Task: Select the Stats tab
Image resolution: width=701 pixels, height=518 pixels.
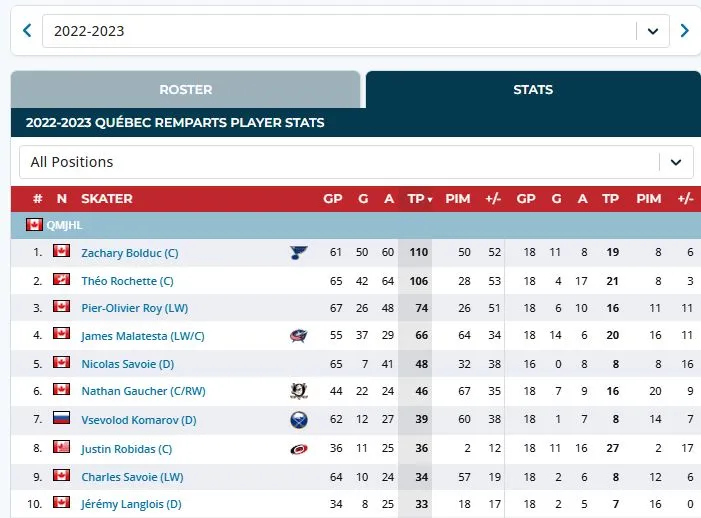Action: [532, 90]
